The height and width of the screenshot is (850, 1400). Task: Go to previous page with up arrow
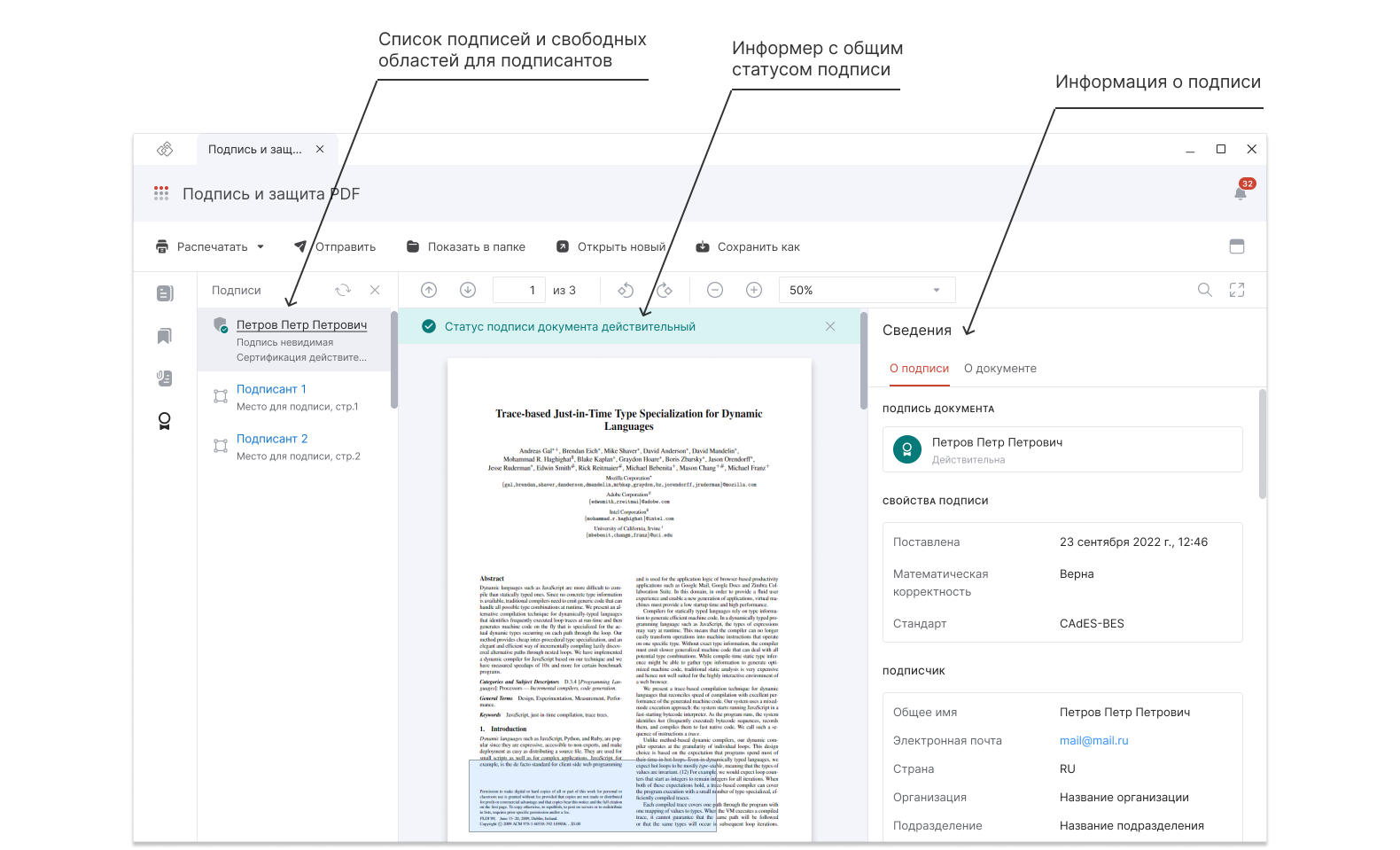(x=429, y=290)
